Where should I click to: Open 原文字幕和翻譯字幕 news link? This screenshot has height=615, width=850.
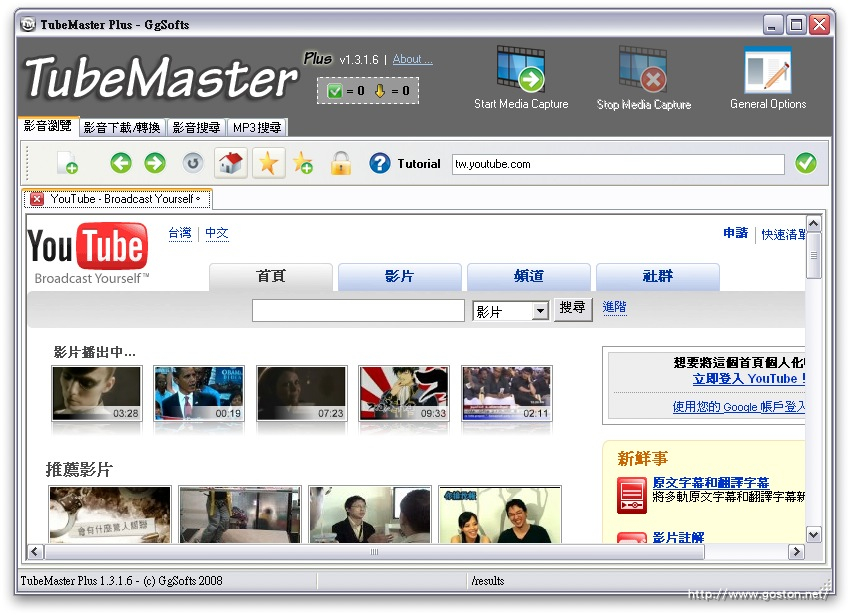tap(711, 482)
